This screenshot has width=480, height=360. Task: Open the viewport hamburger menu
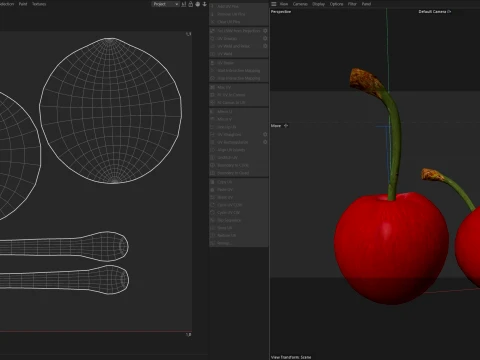[x=274, y=4]
